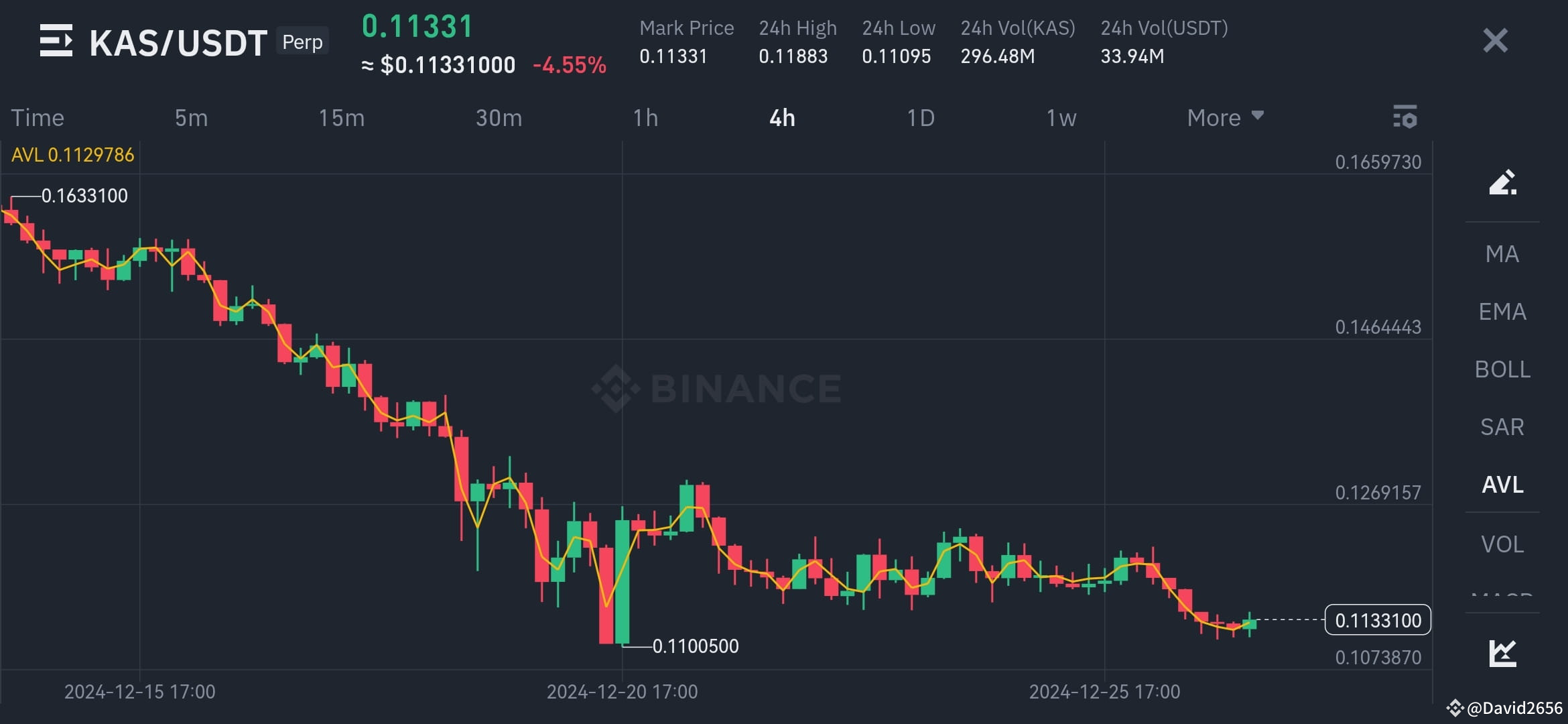Select the 1D timeframe tab
The image size is (1568, 724).
pos(920,118)
